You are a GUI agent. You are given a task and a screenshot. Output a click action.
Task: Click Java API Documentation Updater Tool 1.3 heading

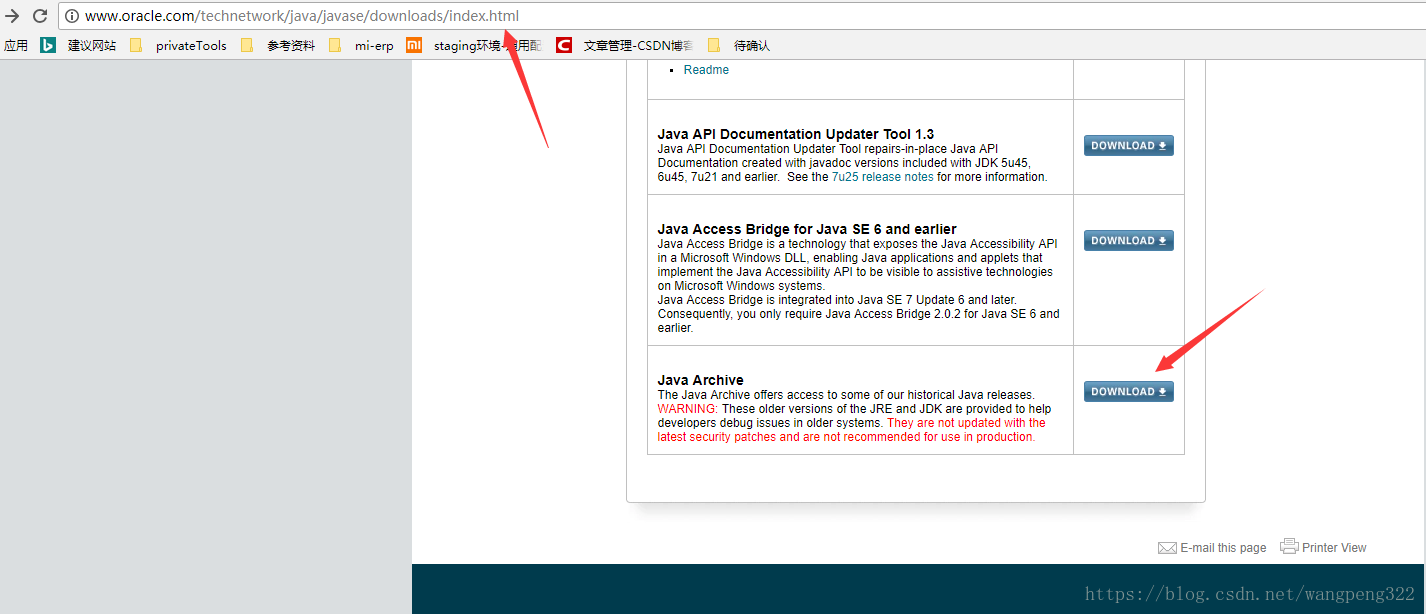(x=795, y=134)
